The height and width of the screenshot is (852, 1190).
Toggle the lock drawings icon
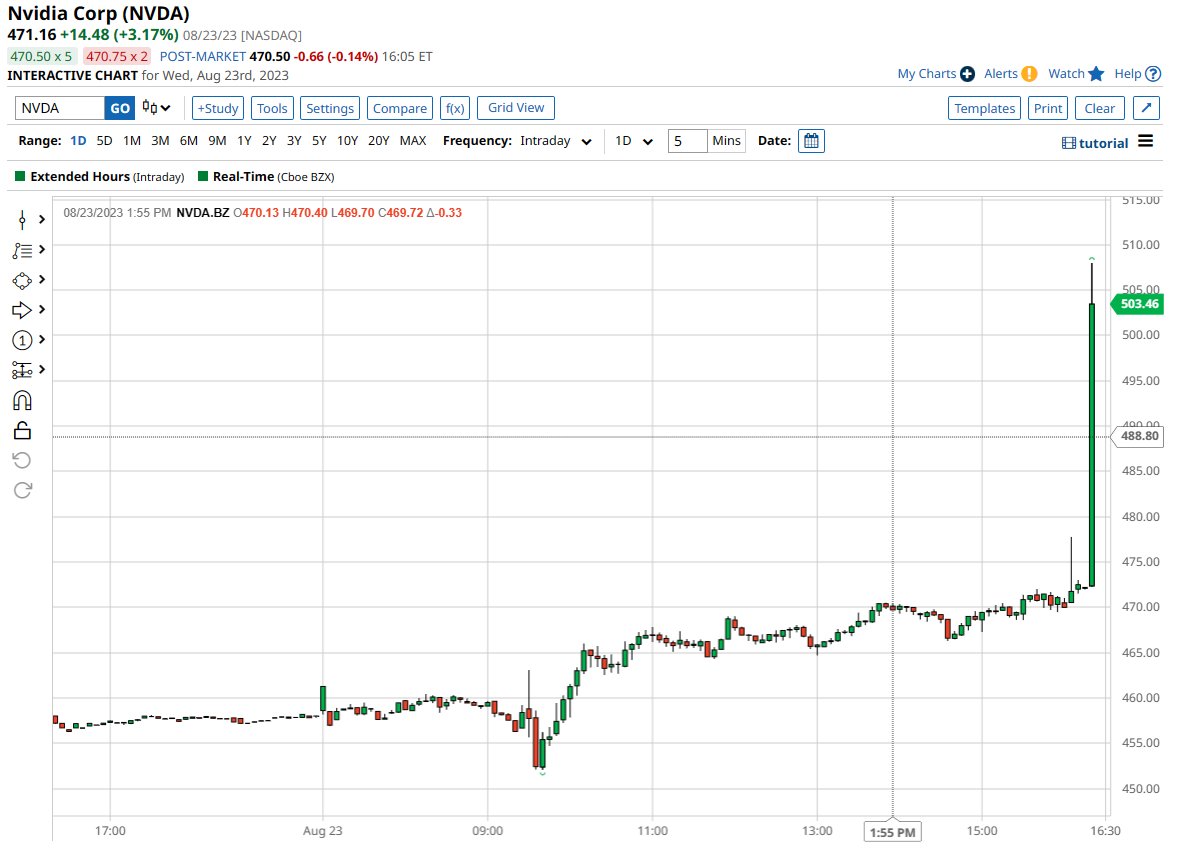click(22, 431)
